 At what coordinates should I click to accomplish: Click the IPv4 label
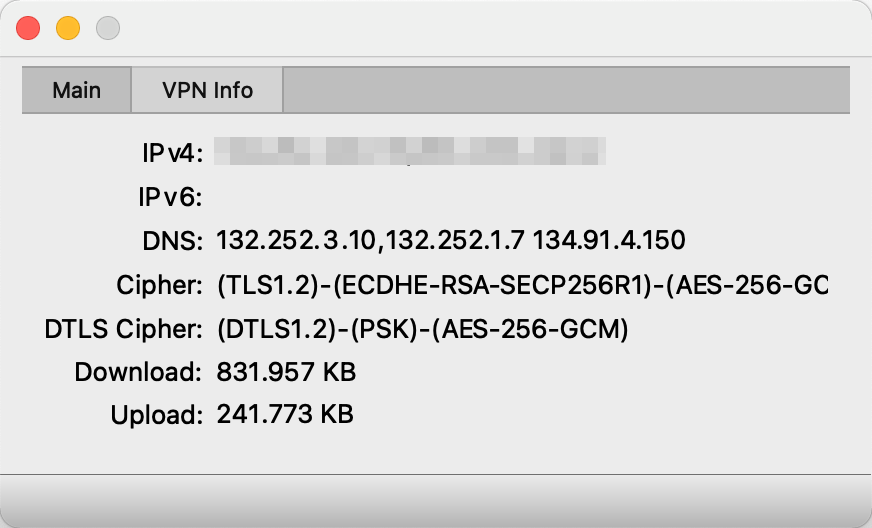point(172,153)
